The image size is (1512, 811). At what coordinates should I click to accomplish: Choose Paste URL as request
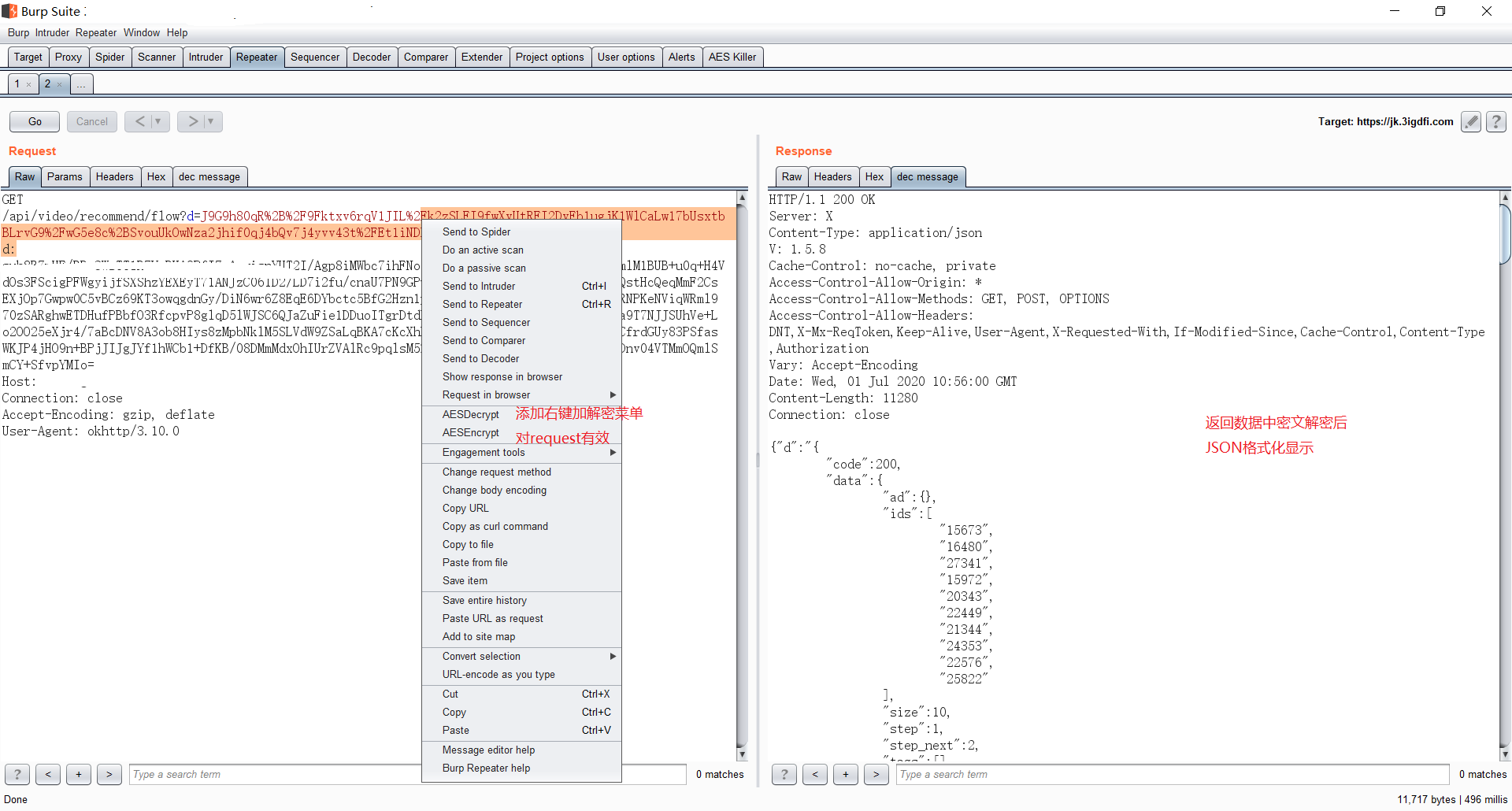pyautogui.click(x=521, y=619)
